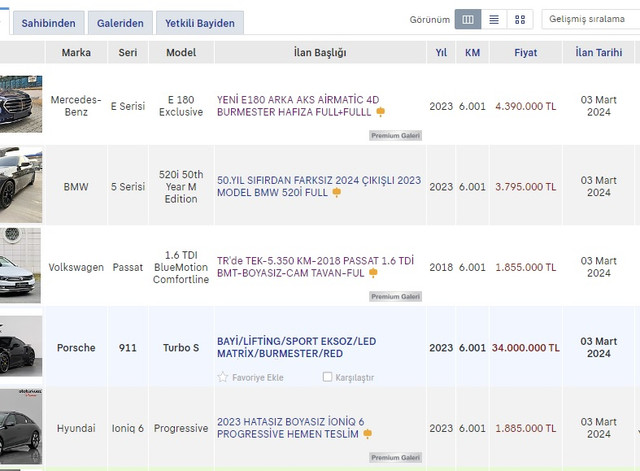Click the Seri column header
The width and height of the screenshot is (640, 471).
[128, 52]
